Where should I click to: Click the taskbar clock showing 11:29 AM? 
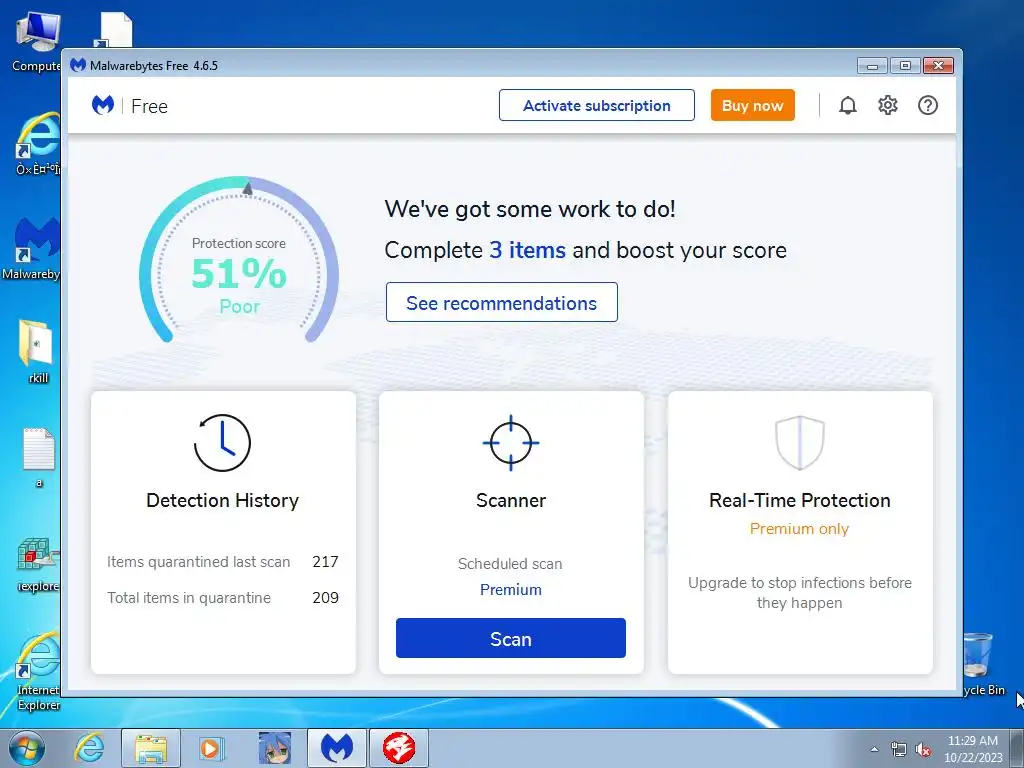(x=972, y=748)
